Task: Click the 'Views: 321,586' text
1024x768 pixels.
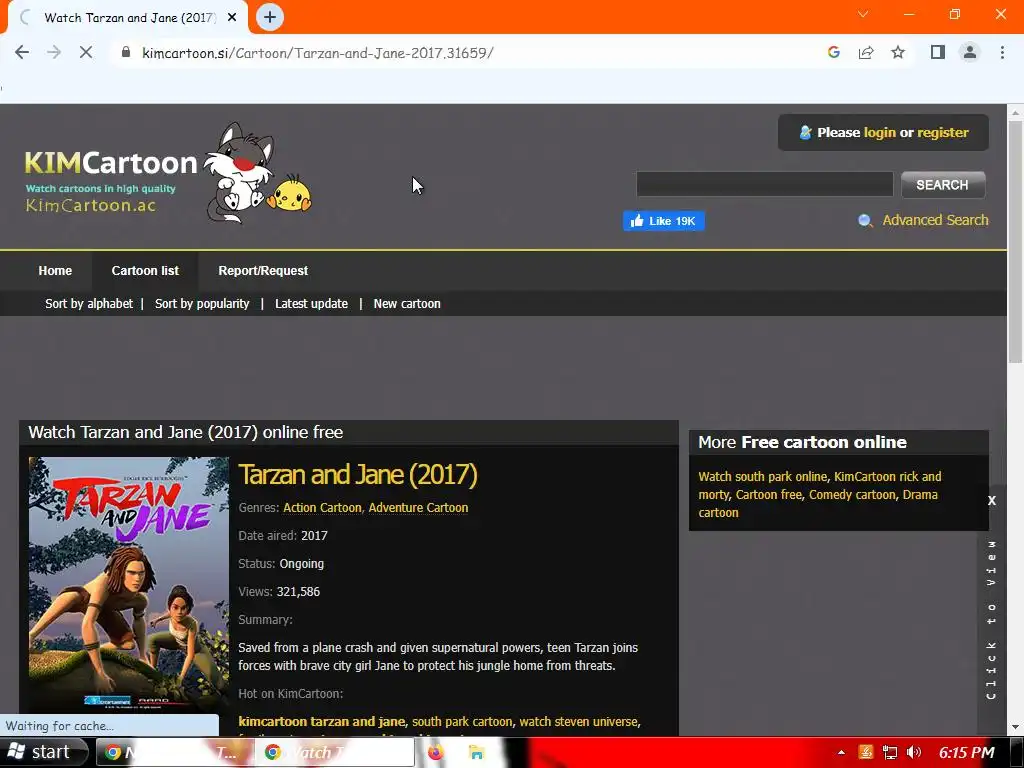Action: pos(279,592)
